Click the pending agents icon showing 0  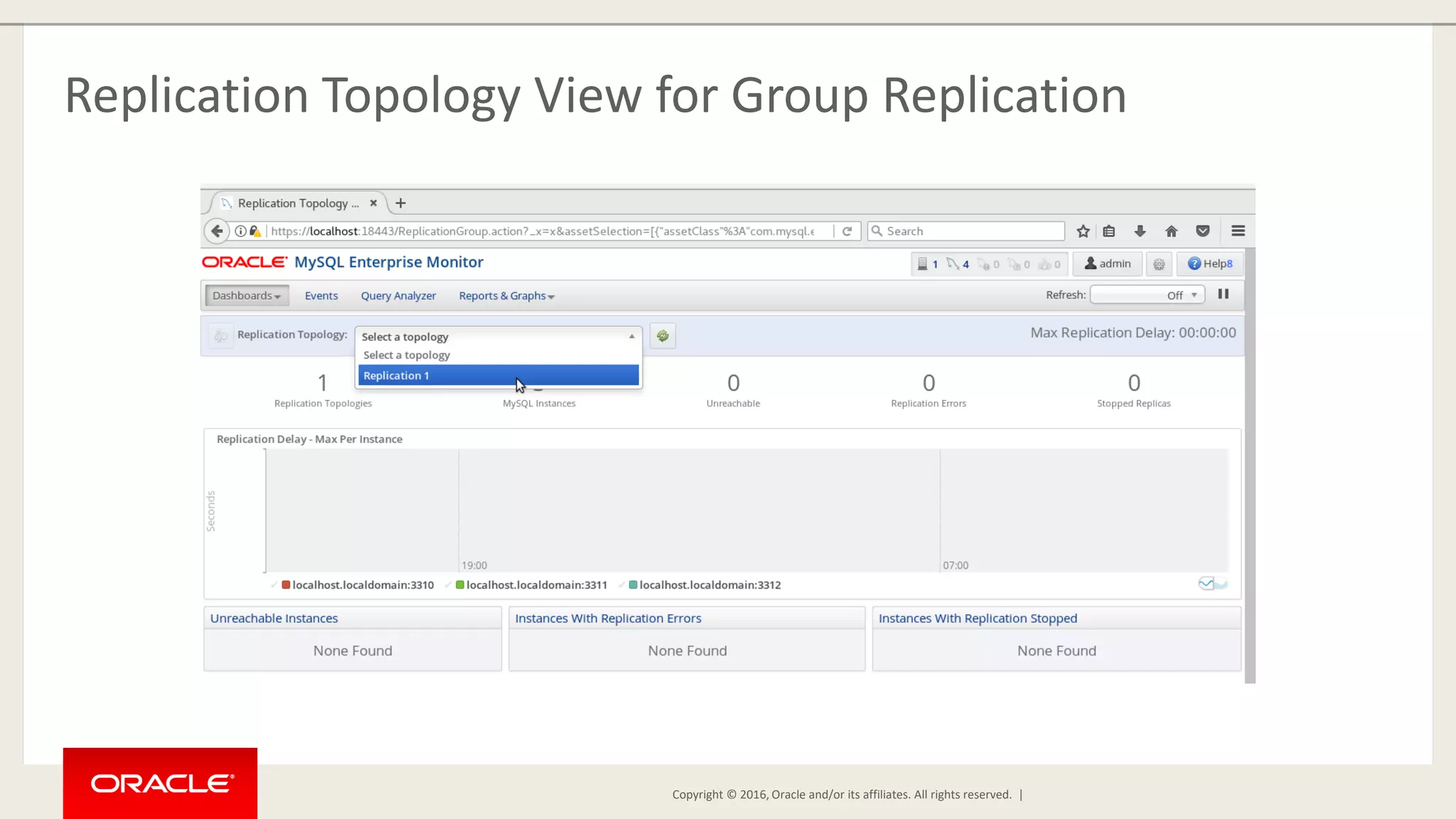pos(1049,264)
